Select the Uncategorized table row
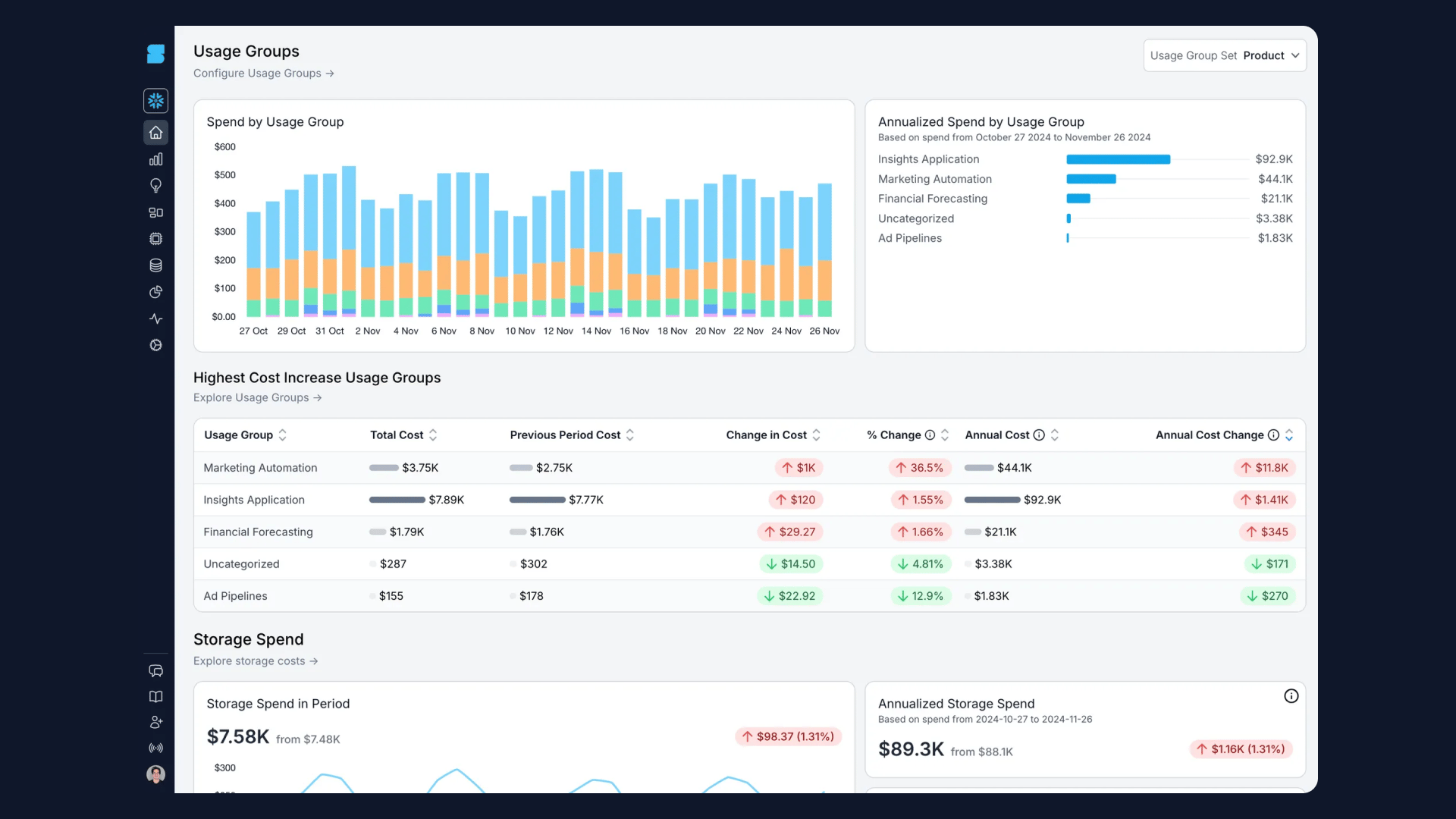 [x=749, y=563]
